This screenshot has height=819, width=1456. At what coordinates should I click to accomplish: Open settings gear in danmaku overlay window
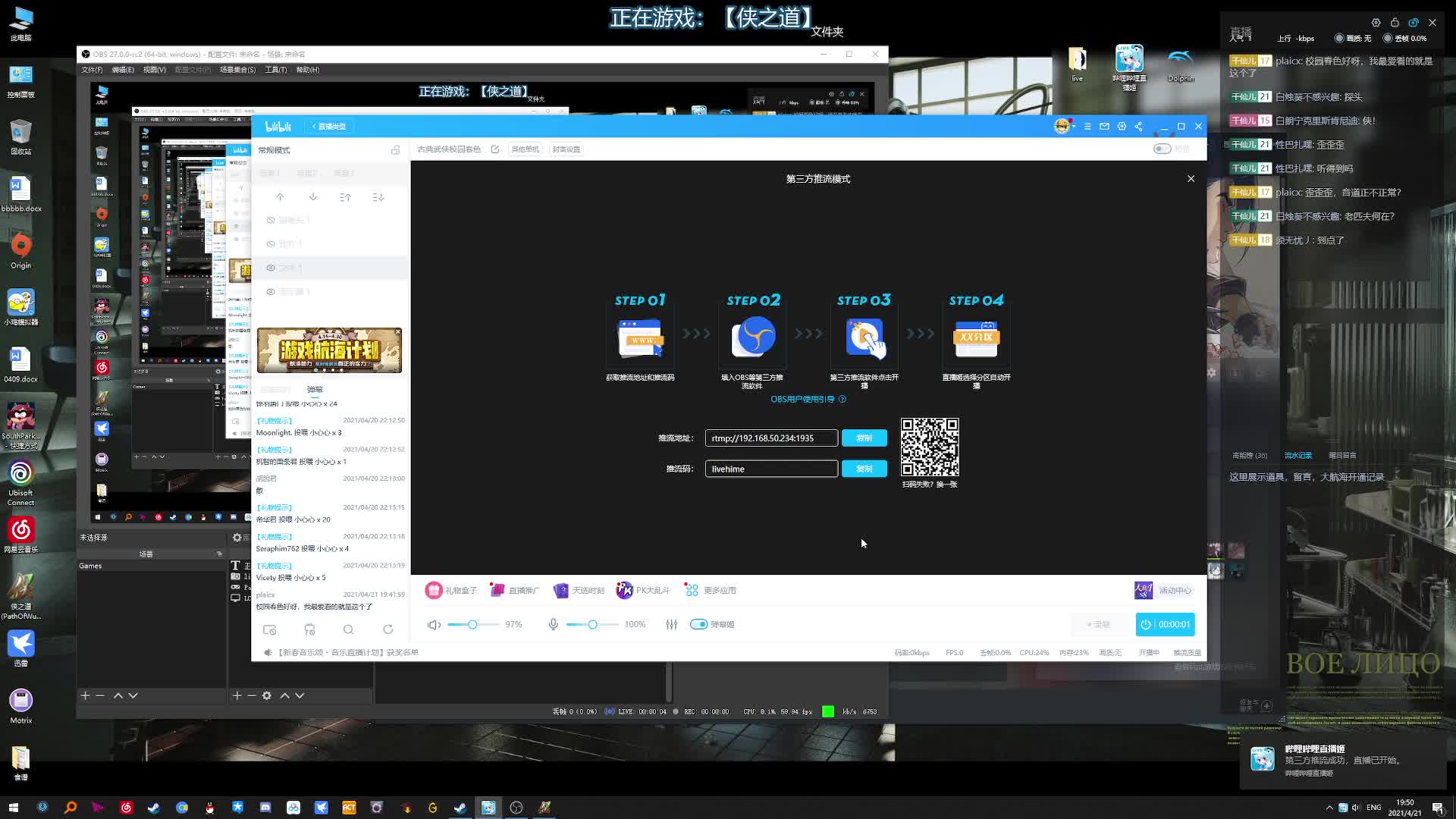coord(1376,23)
